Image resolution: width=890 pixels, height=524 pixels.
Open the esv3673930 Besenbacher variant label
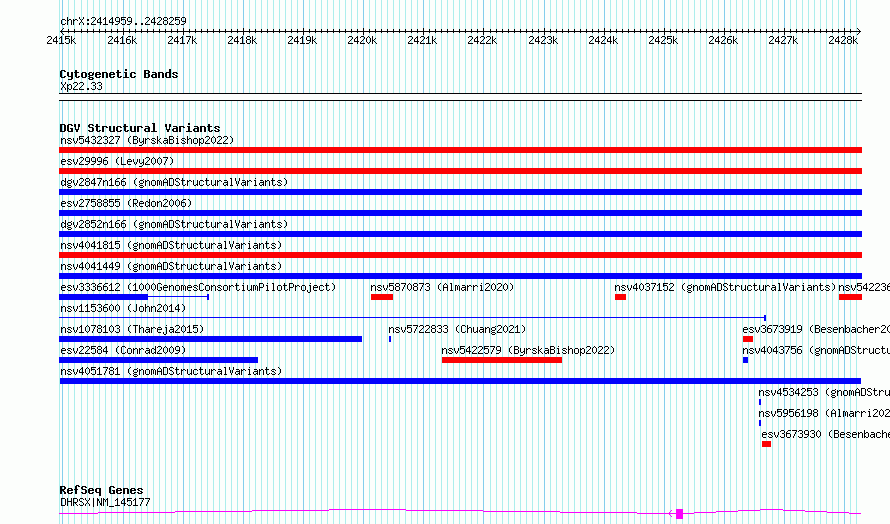(x=826, y=434)
